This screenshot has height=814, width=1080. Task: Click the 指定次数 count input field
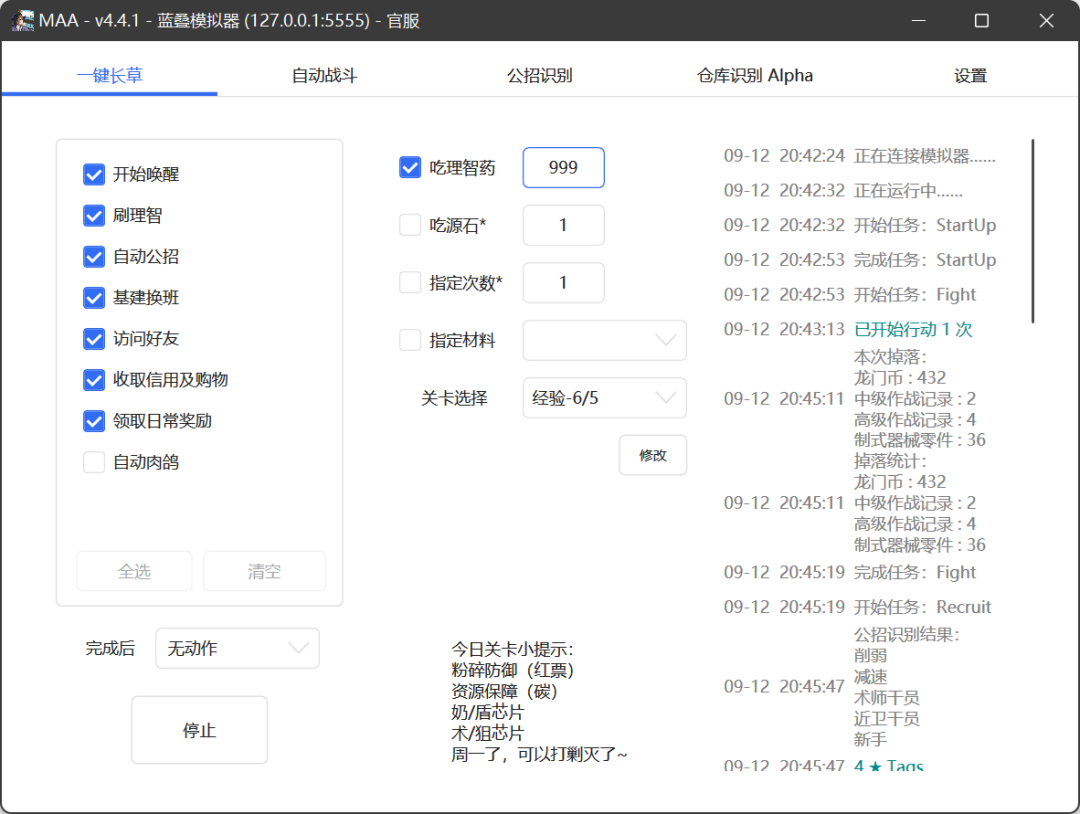point(563,282)
